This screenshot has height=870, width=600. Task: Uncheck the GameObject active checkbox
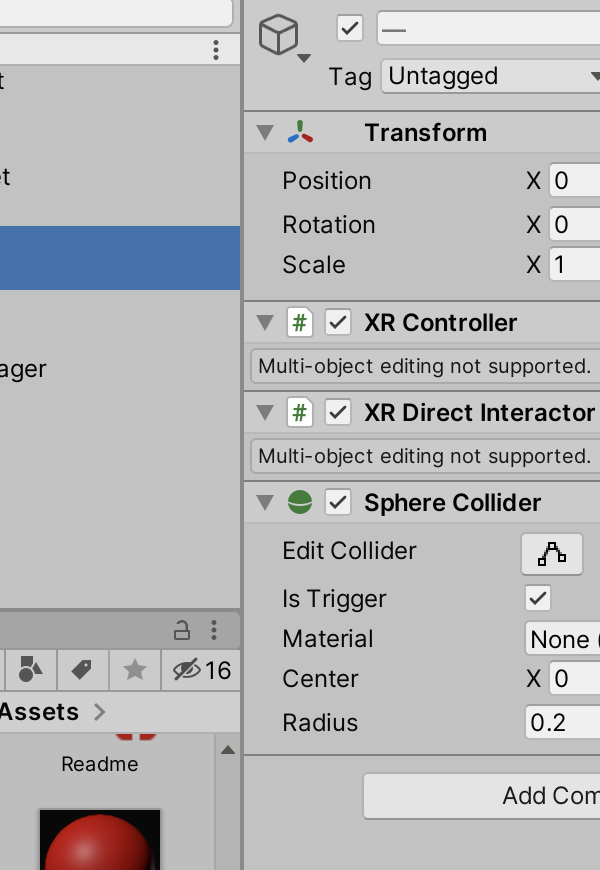tap(350, 28)
